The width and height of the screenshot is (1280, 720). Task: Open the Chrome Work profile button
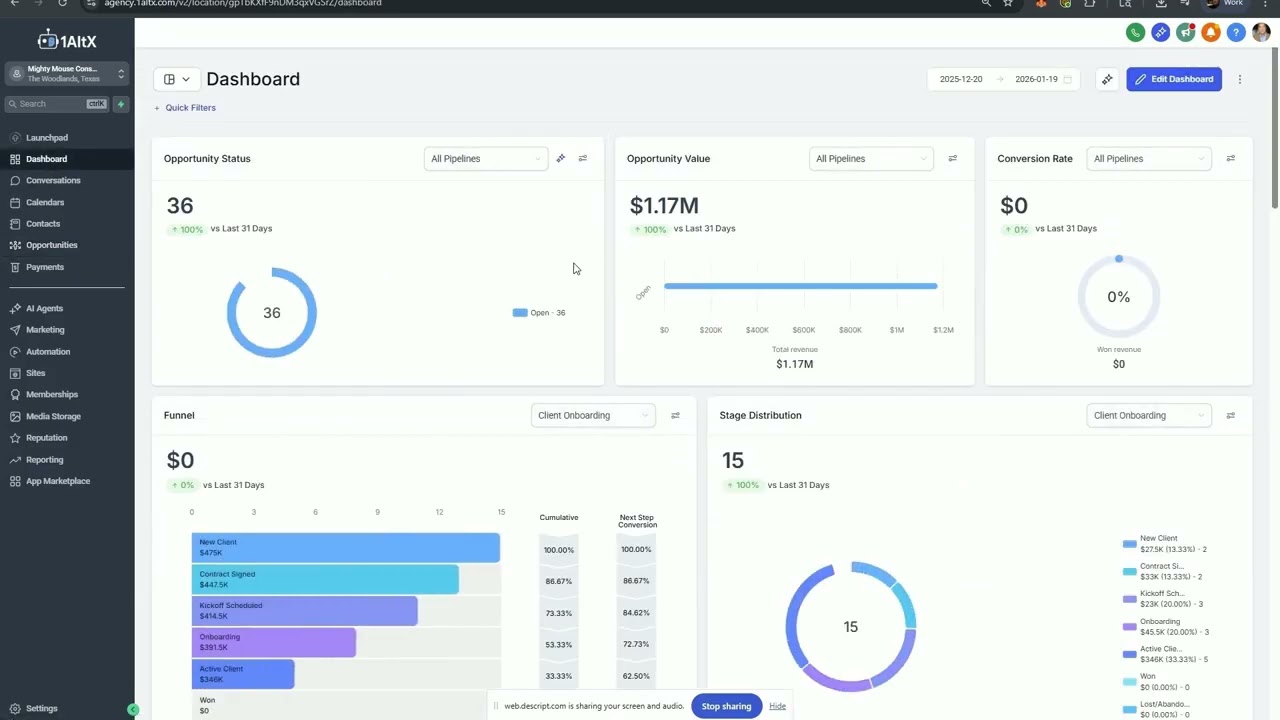pyautogui.click(x=1224, y=4)
